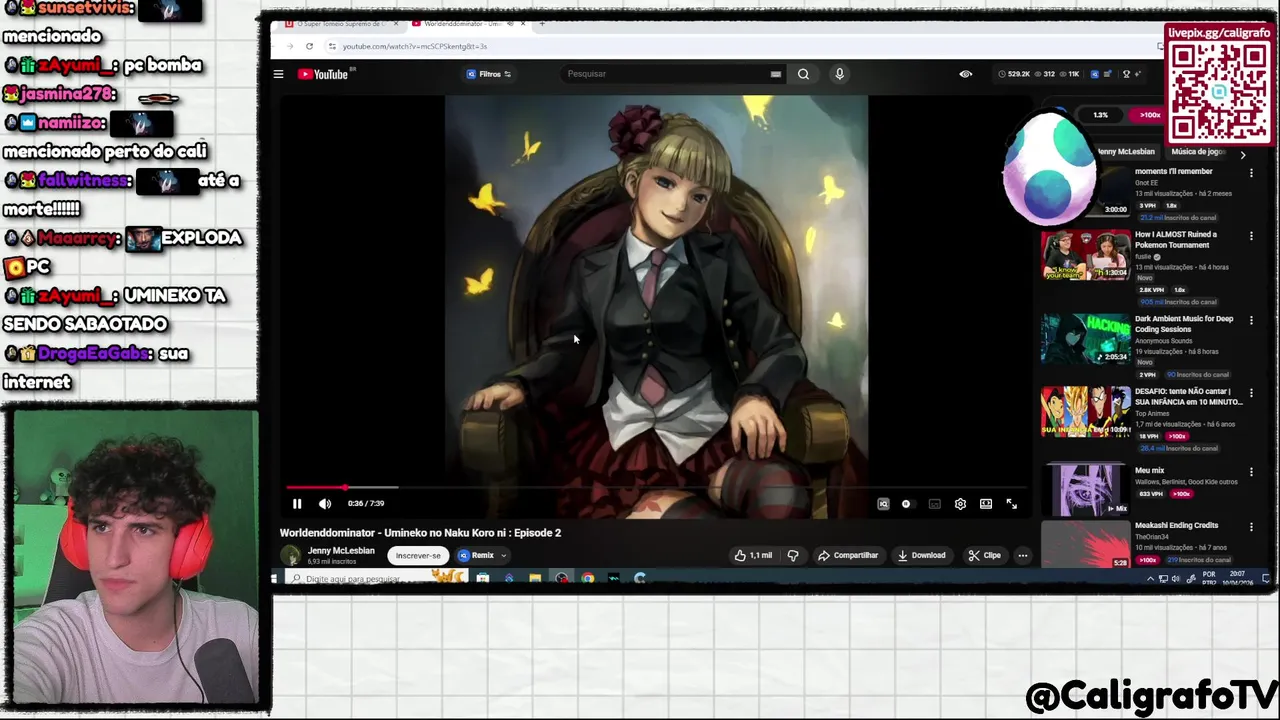Image resolution: width=1280 pixels, height=720 pixels.
Task: Expand the Remix dropdown chevron
Action: pyautogui.click(x=504, y=556)
